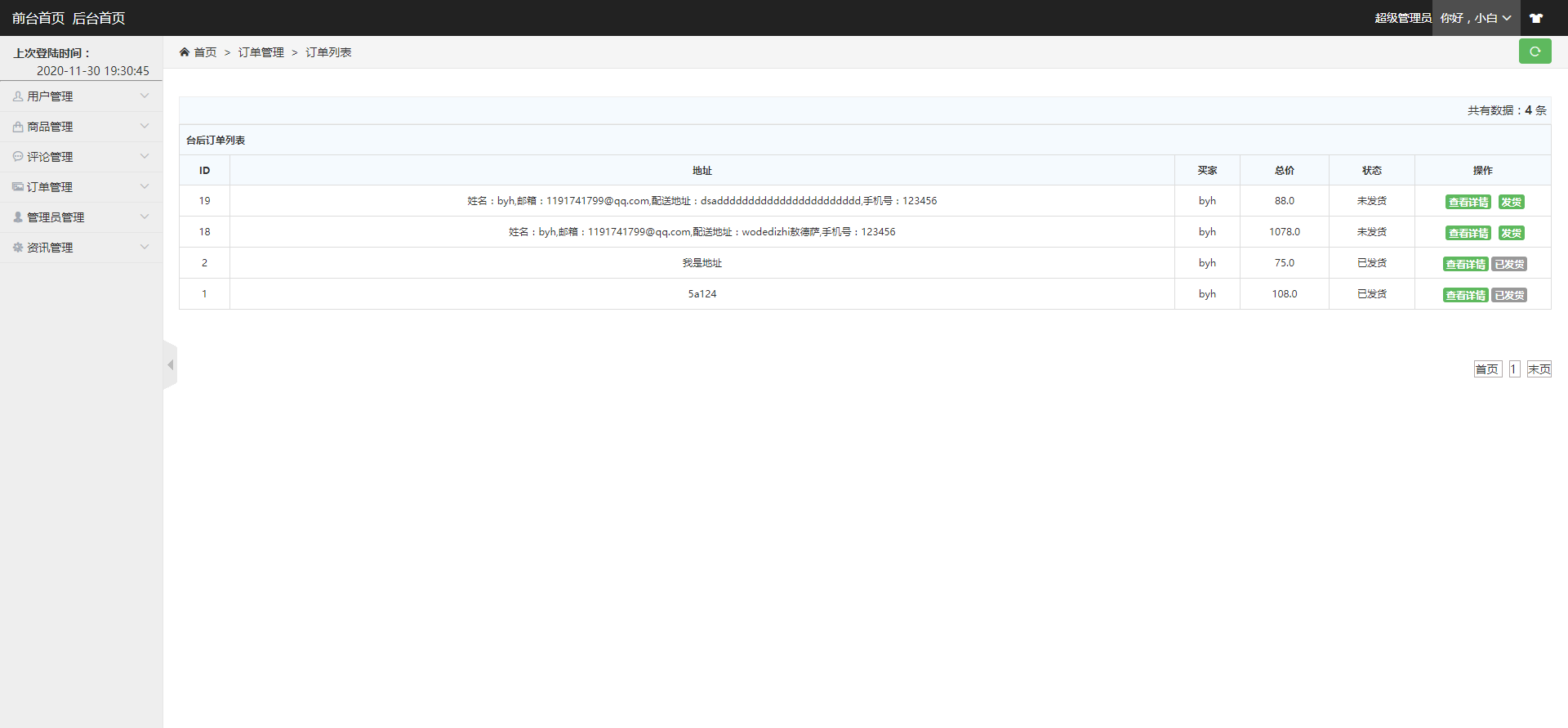Click 发货 for order 19

point(1511,202)
